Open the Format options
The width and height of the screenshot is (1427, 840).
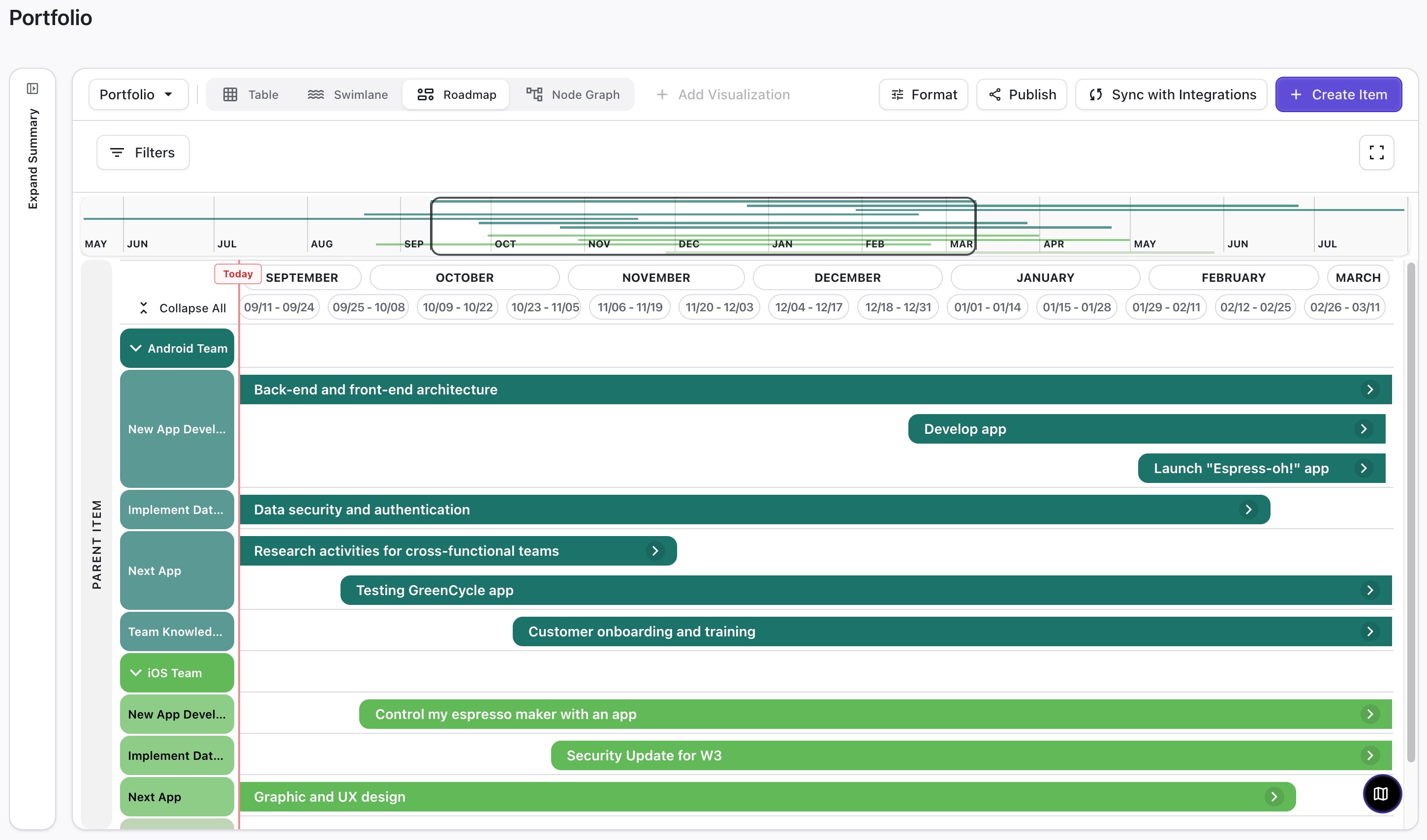pyautogui.click(x=924, y=94)
